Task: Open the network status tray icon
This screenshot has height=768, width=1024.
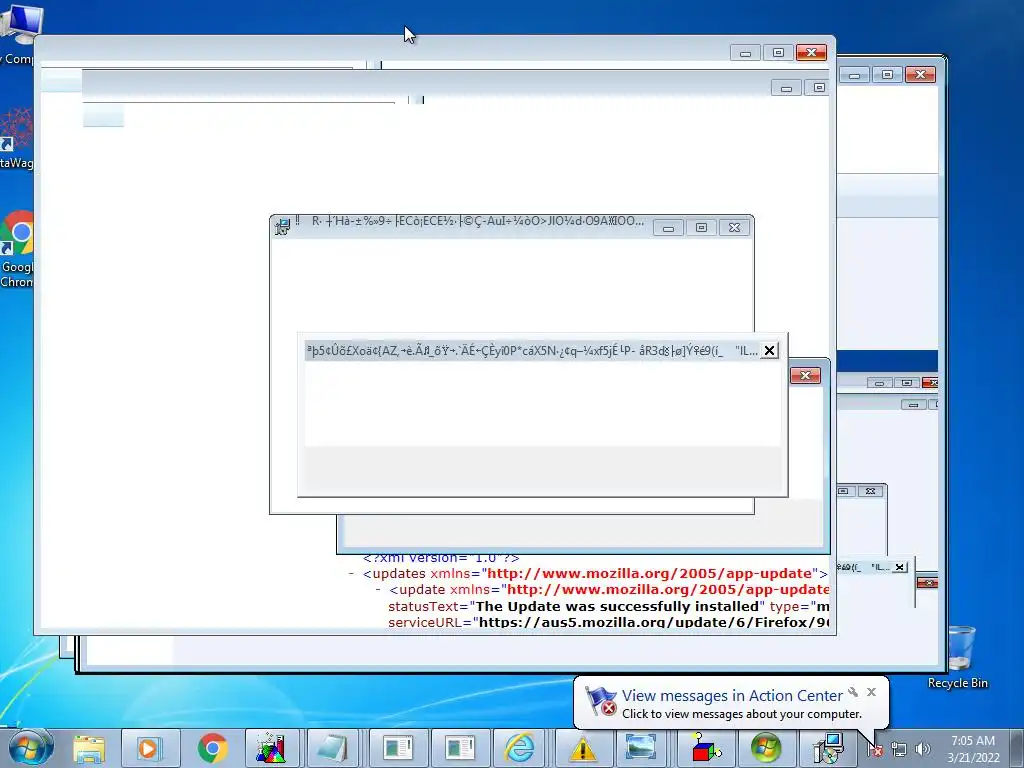Action: 899,750
